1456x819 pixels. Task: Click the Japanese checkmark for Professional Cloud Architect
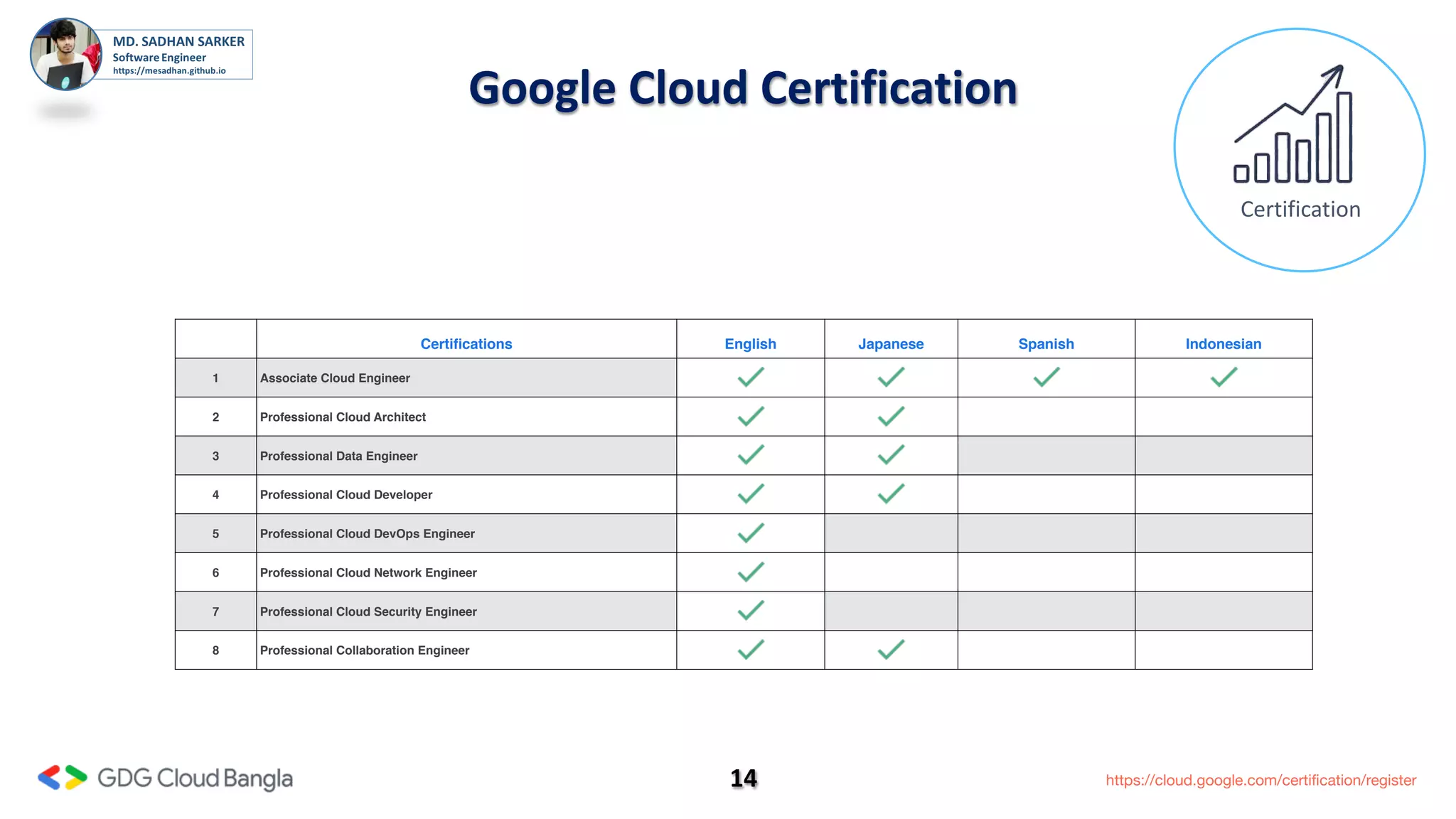pyautogui.click(x=891, y=416)
